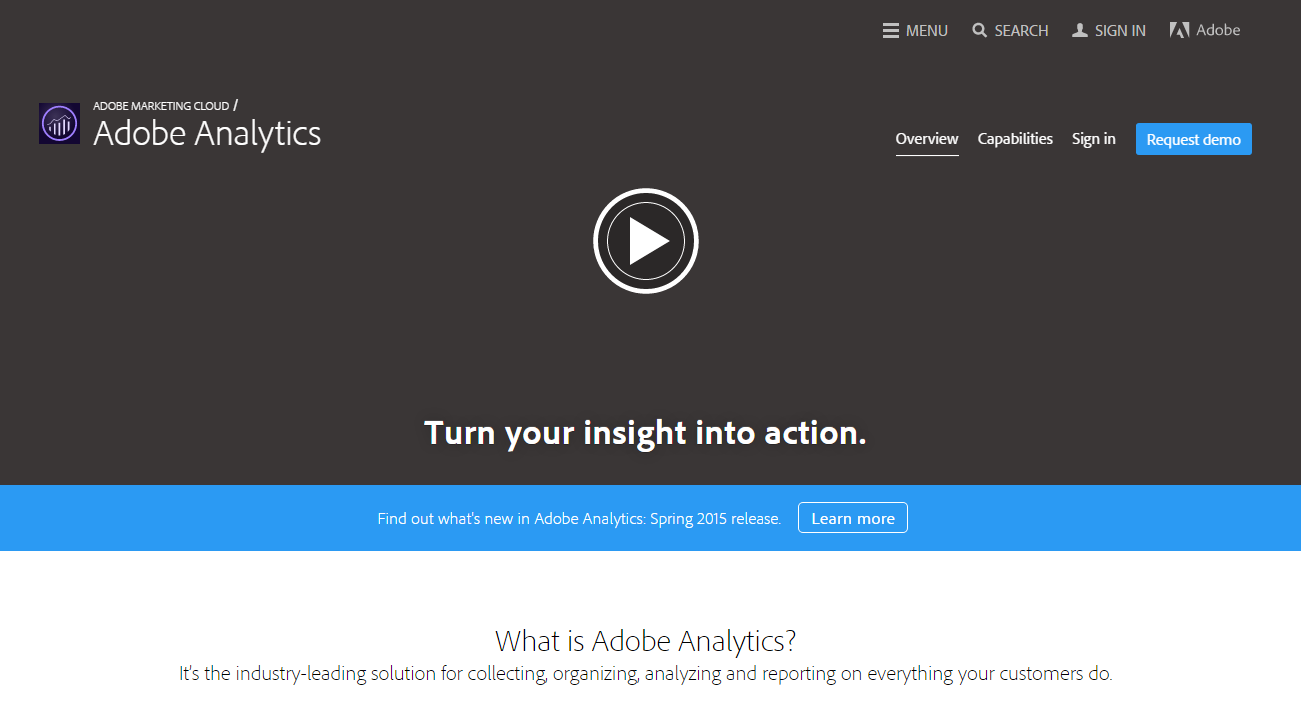Click the Adobe Analytics product icon
1301x703 pixels.
point(59,124)
